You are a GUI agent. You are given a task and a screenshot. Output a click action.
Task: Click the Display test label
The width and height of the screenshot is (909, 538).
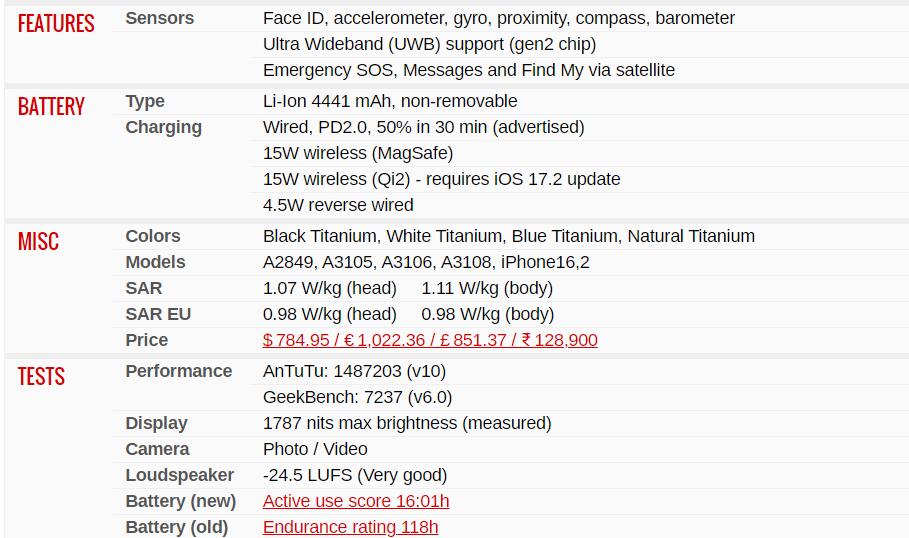(x=157, y=423)
